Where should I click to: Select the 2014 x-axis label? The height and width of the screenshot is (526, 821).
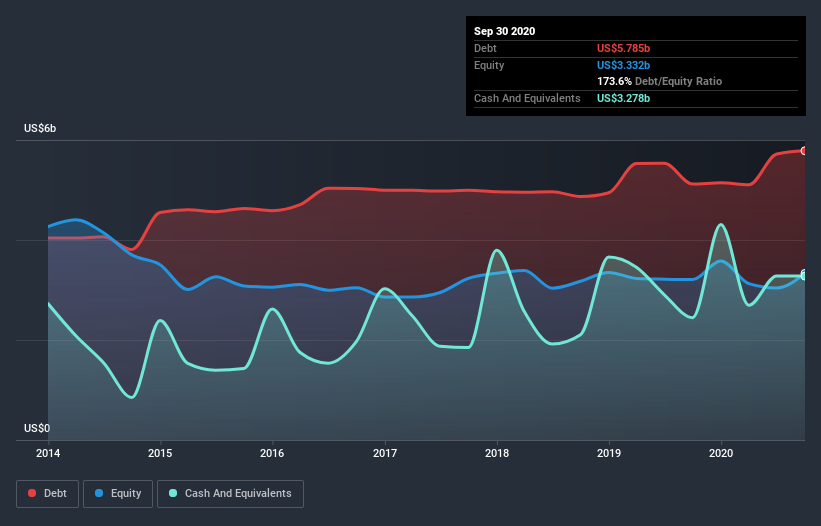tap(48, 453)
